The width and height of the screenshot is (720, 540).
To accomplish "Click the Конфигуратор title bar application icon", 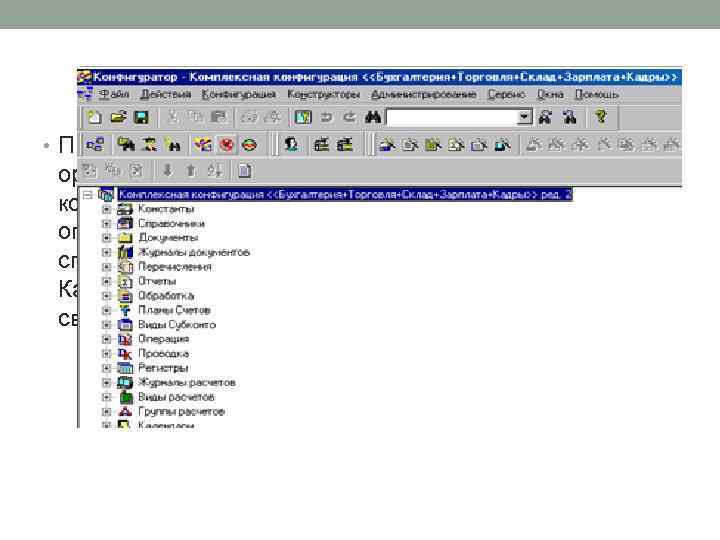I will 84,77.
